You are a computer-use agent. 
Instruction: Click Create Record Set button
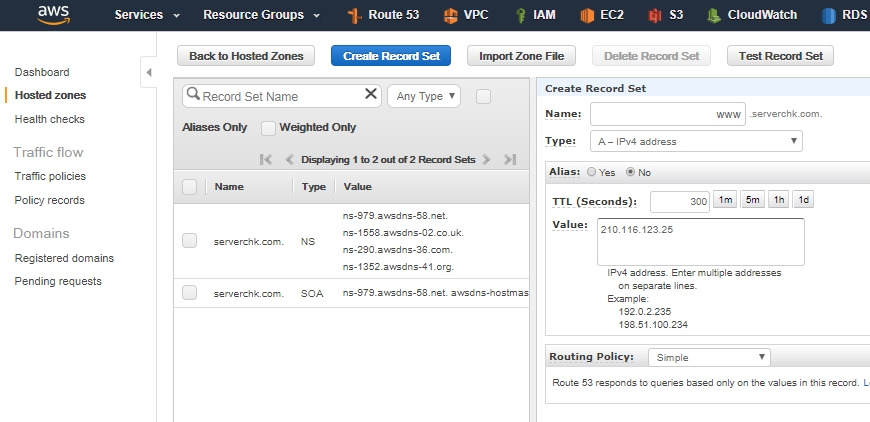tap(391, 55)
